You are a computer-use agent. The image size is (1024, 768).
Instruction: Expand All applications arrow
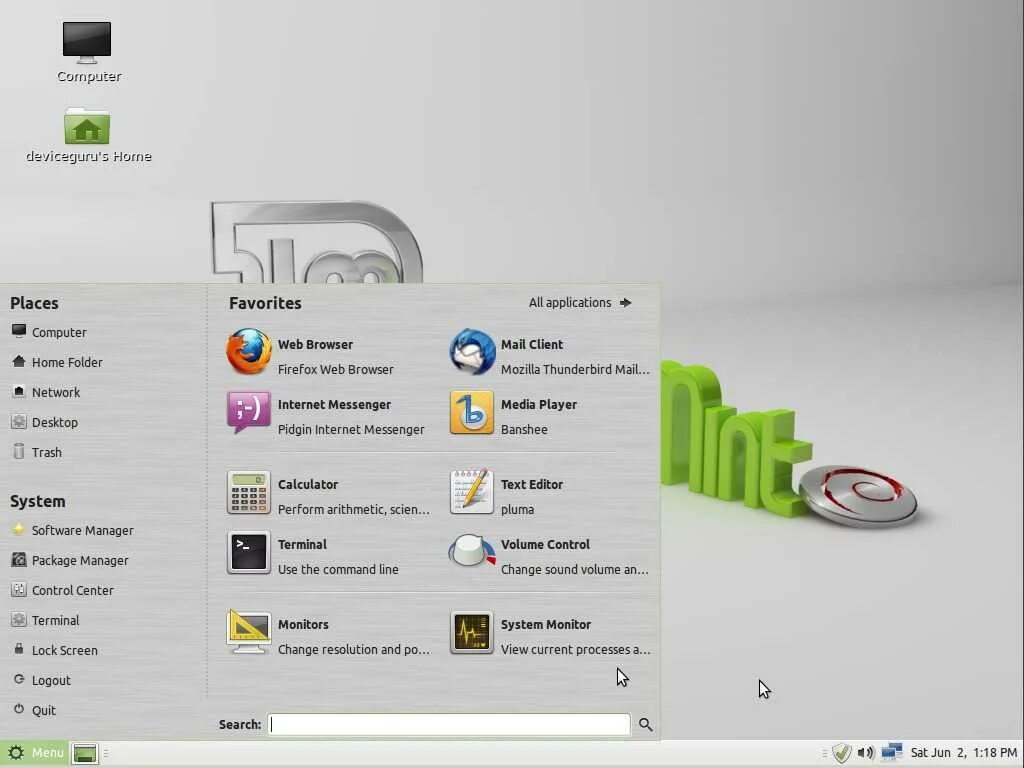coord(626,302)
